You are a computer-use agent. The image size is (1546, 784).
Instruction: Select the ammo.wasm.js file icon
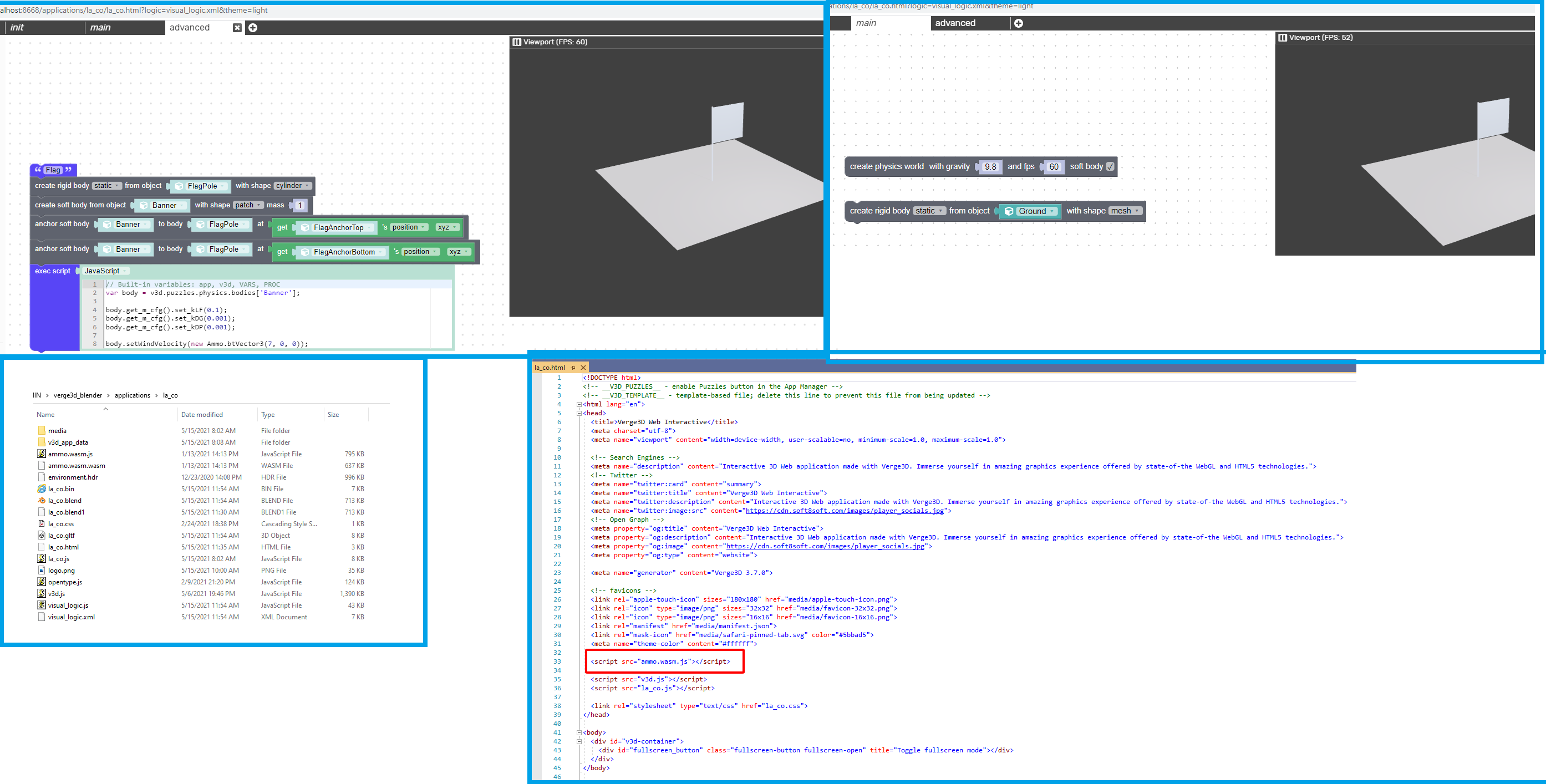[42, 454]
